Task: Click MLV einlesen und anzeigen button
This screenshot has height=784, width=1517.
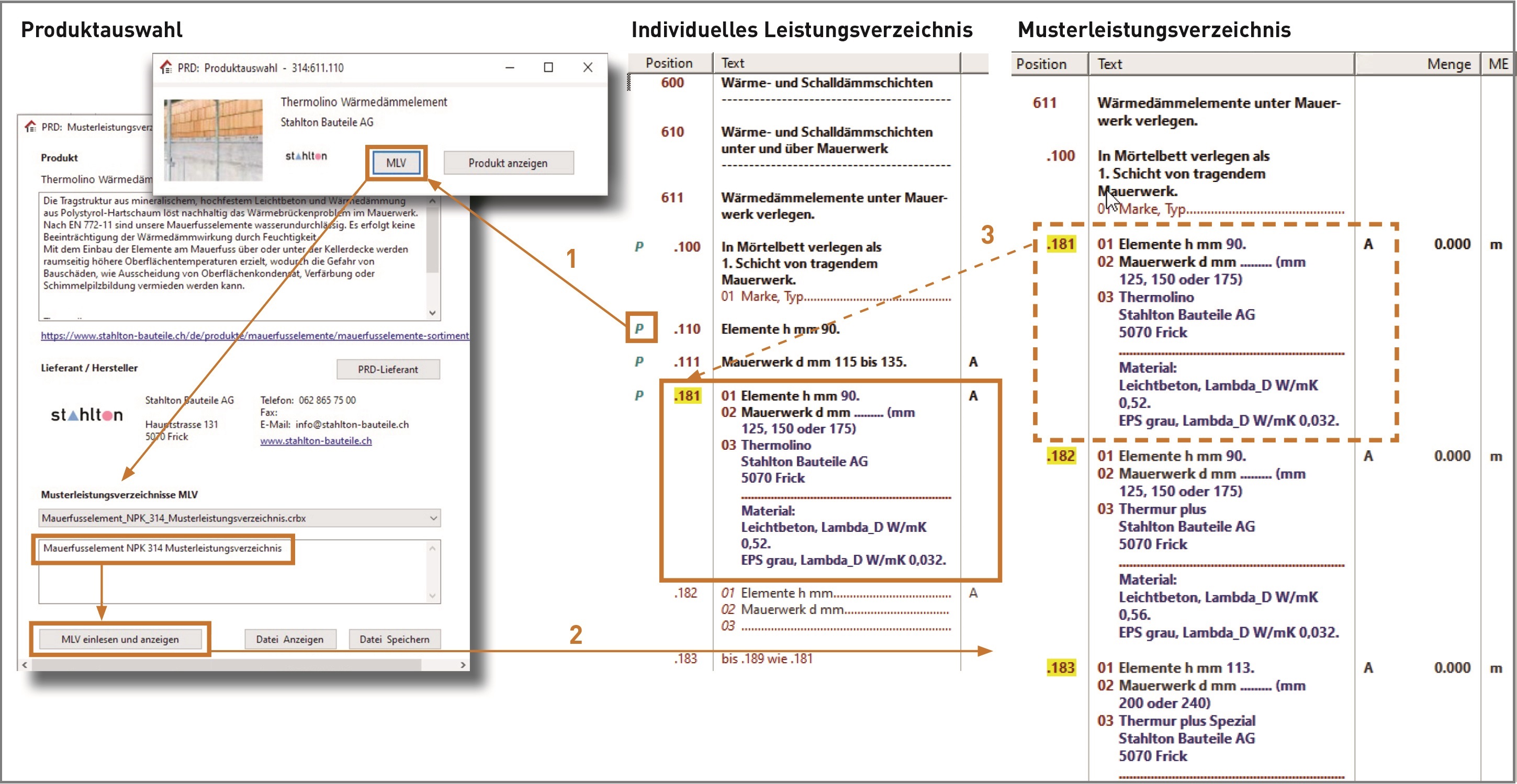Action: tap(120, 639)
